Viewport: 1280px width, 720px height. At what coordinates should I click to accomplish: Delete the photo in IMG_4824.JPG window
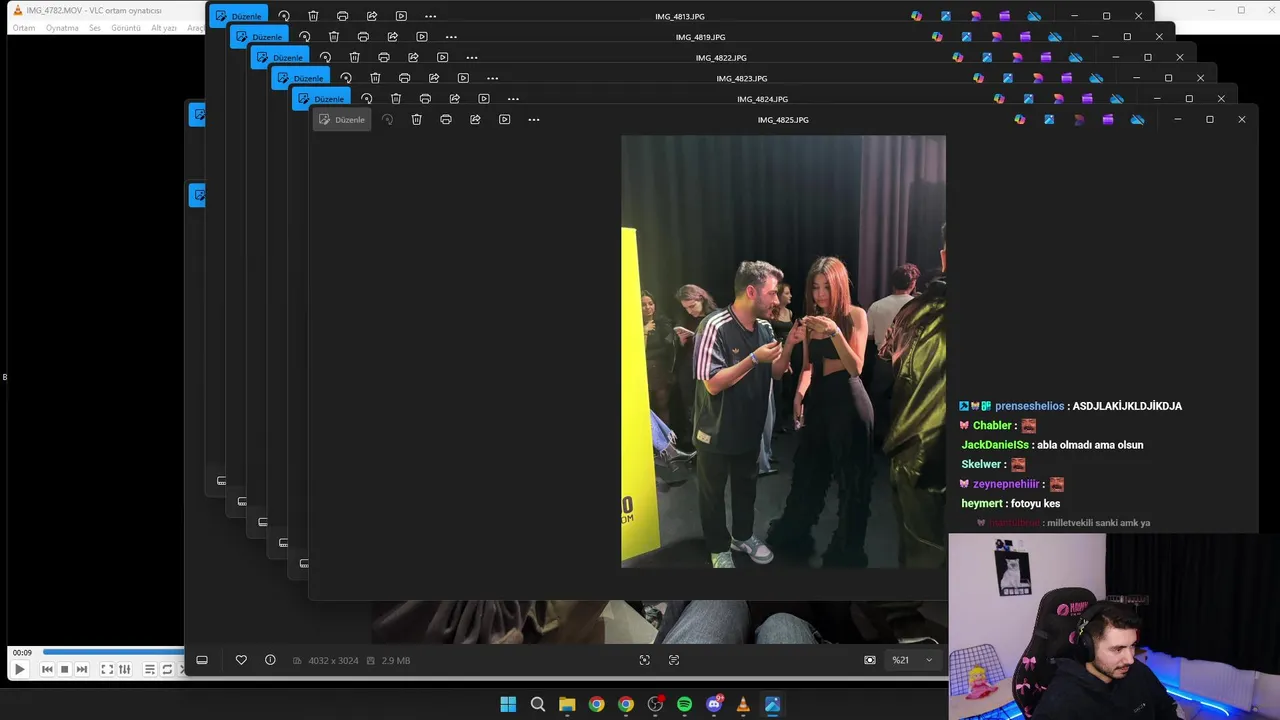tap(396, 99)
